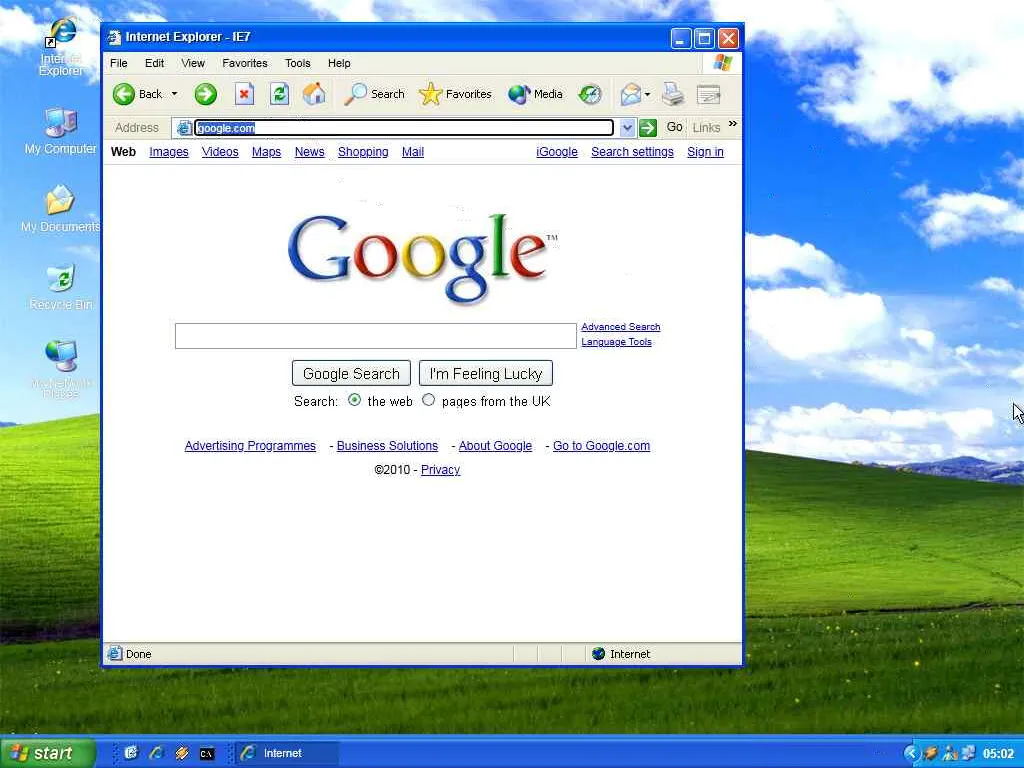Viewport: 1024px width, 768px height.
Task: Click the page icon beside the address
Action: 184,128
